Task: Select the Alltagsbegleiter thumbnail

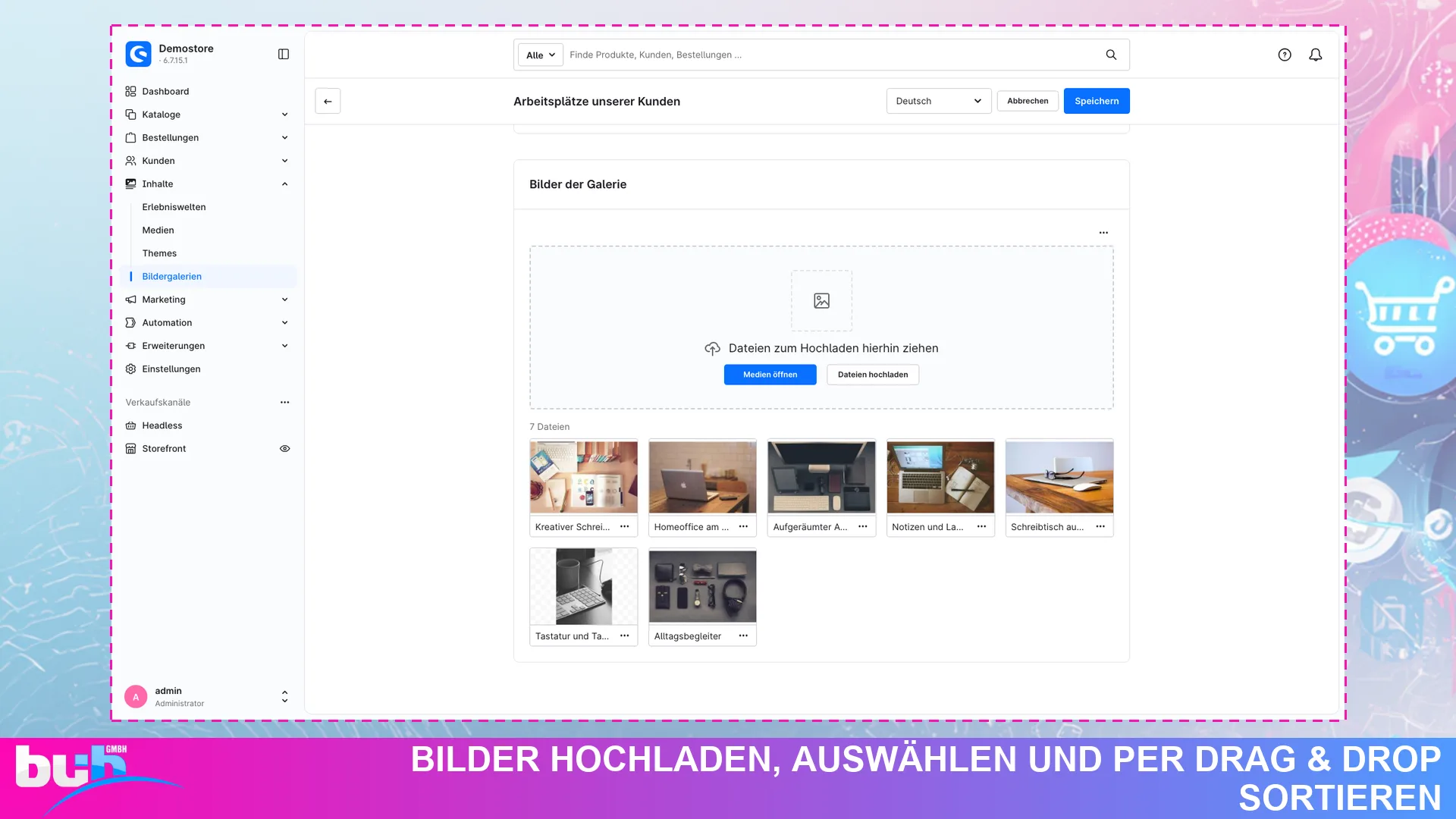Action: pyautogui.click(x=702, y=586)
